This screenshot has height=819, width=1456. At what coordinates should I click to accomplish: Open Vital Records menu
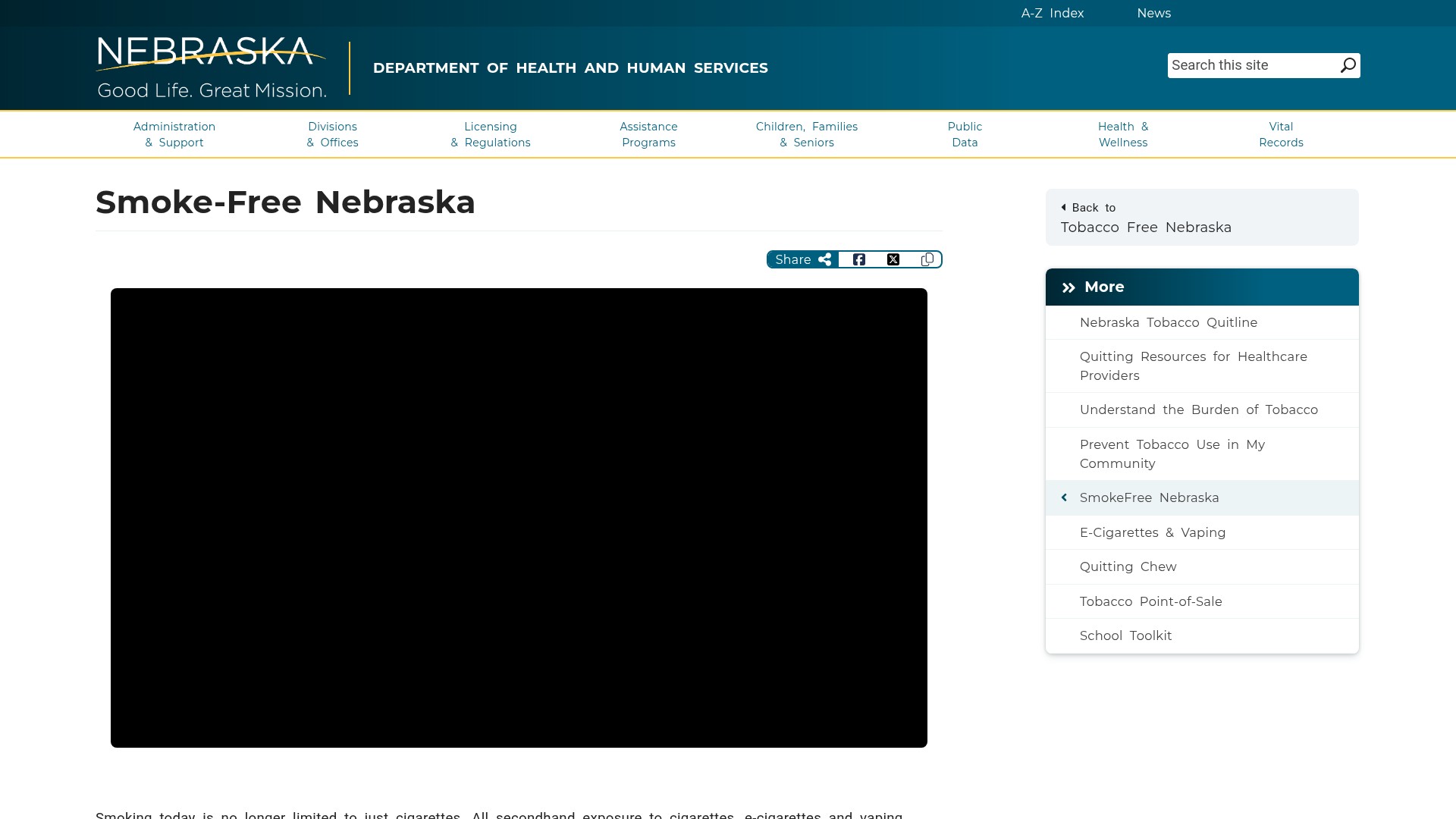[1281, 134]
